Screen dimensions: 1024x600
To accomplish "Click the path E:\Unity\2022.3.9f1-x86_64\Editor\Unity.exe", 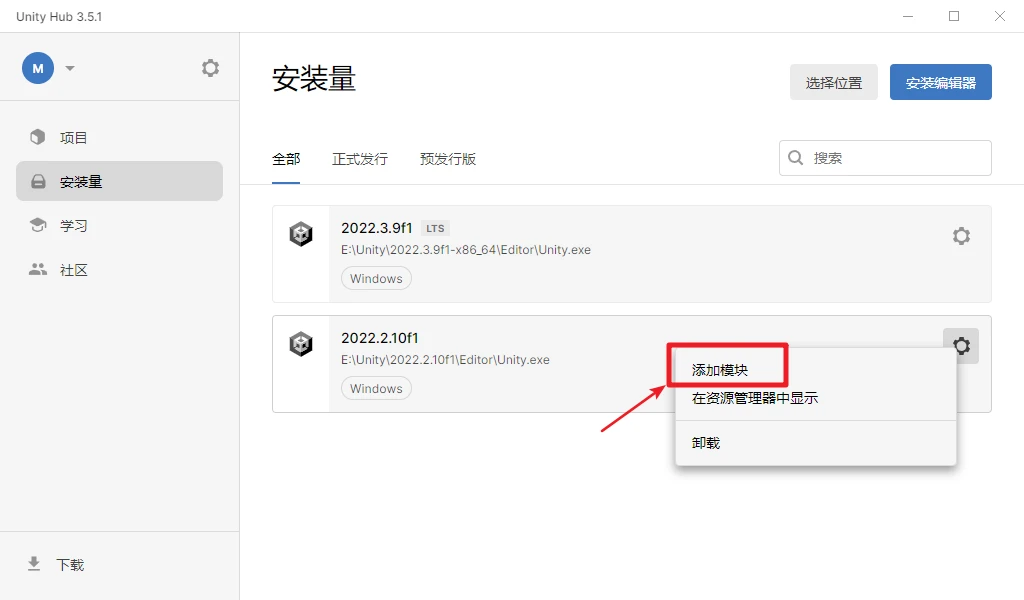I will pos(466,250).
